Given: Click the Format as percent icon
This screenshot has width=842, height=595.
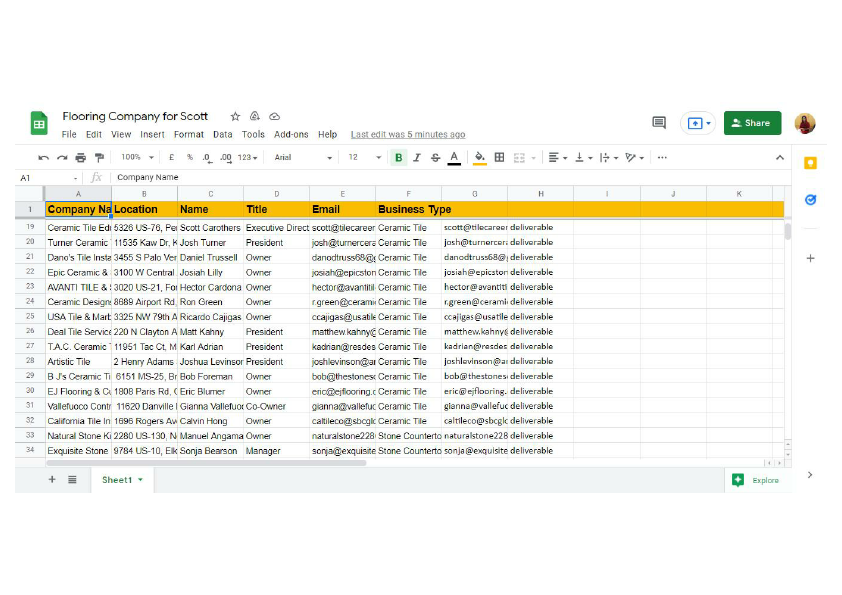Looking at the screenshot, I should pos(188,157).
